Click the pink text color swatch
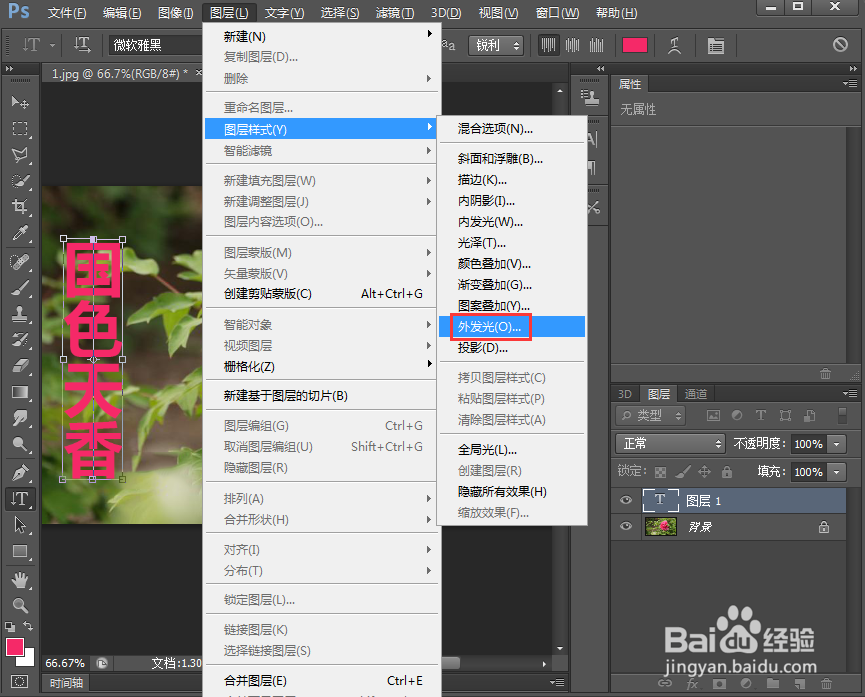The image size is (865, 697). coord(634,45)
